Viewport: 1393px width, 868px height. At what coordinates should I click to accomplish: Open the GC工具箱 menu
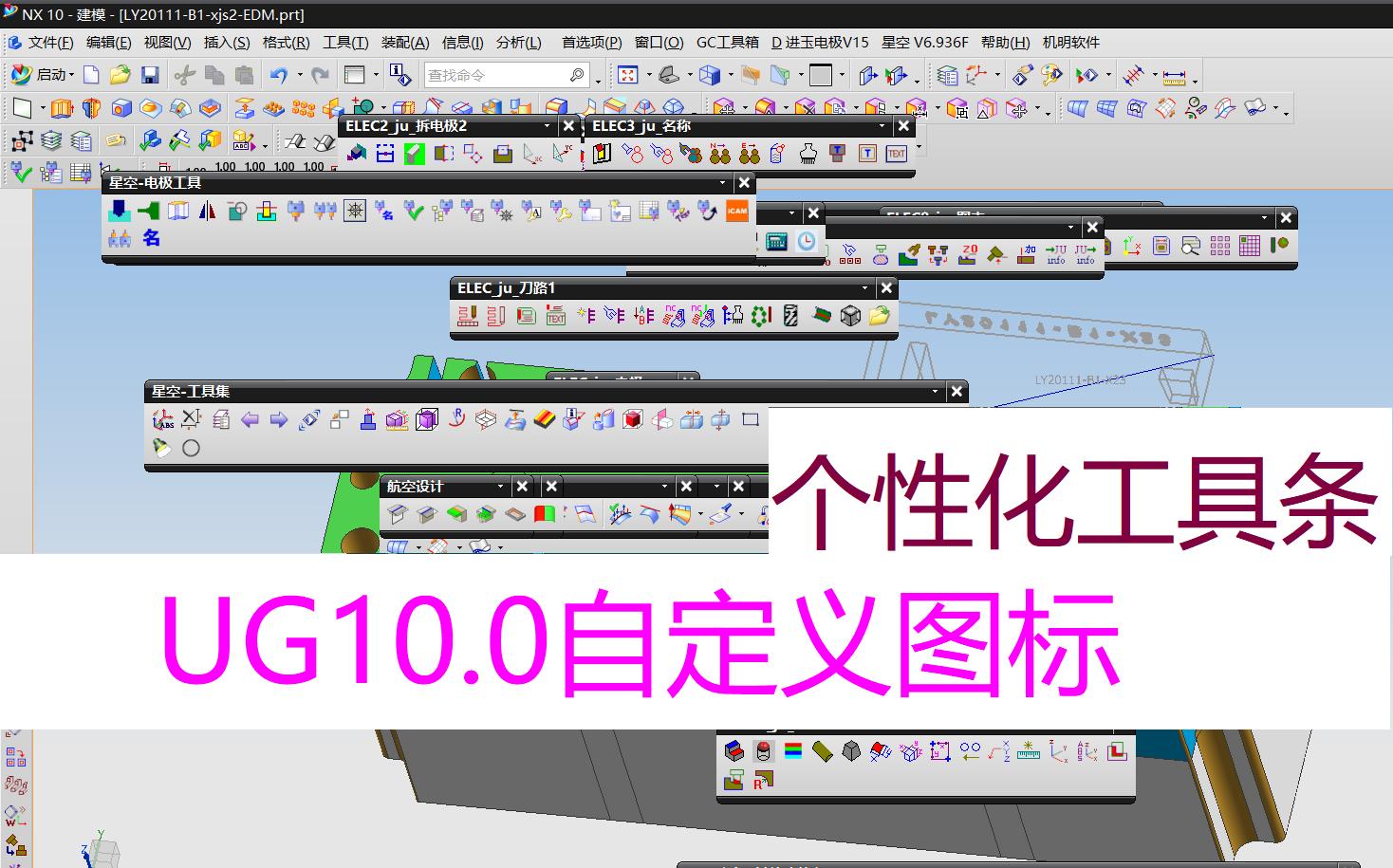(x=728, y=43)
